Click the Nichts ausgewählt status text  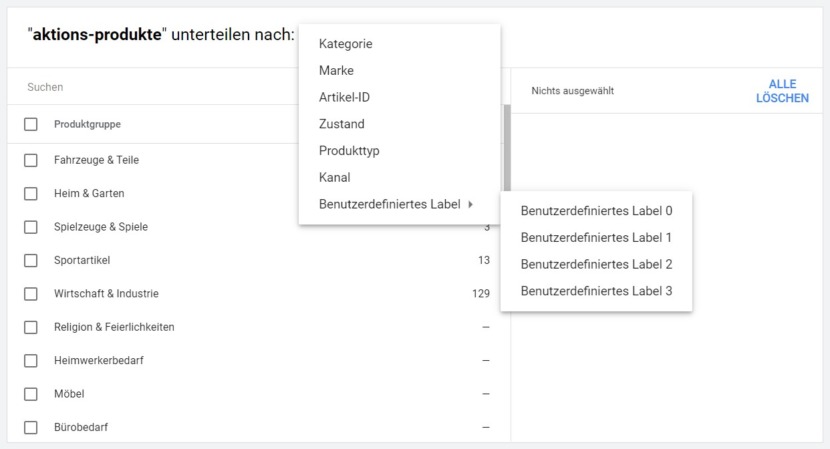pos(573,91)
